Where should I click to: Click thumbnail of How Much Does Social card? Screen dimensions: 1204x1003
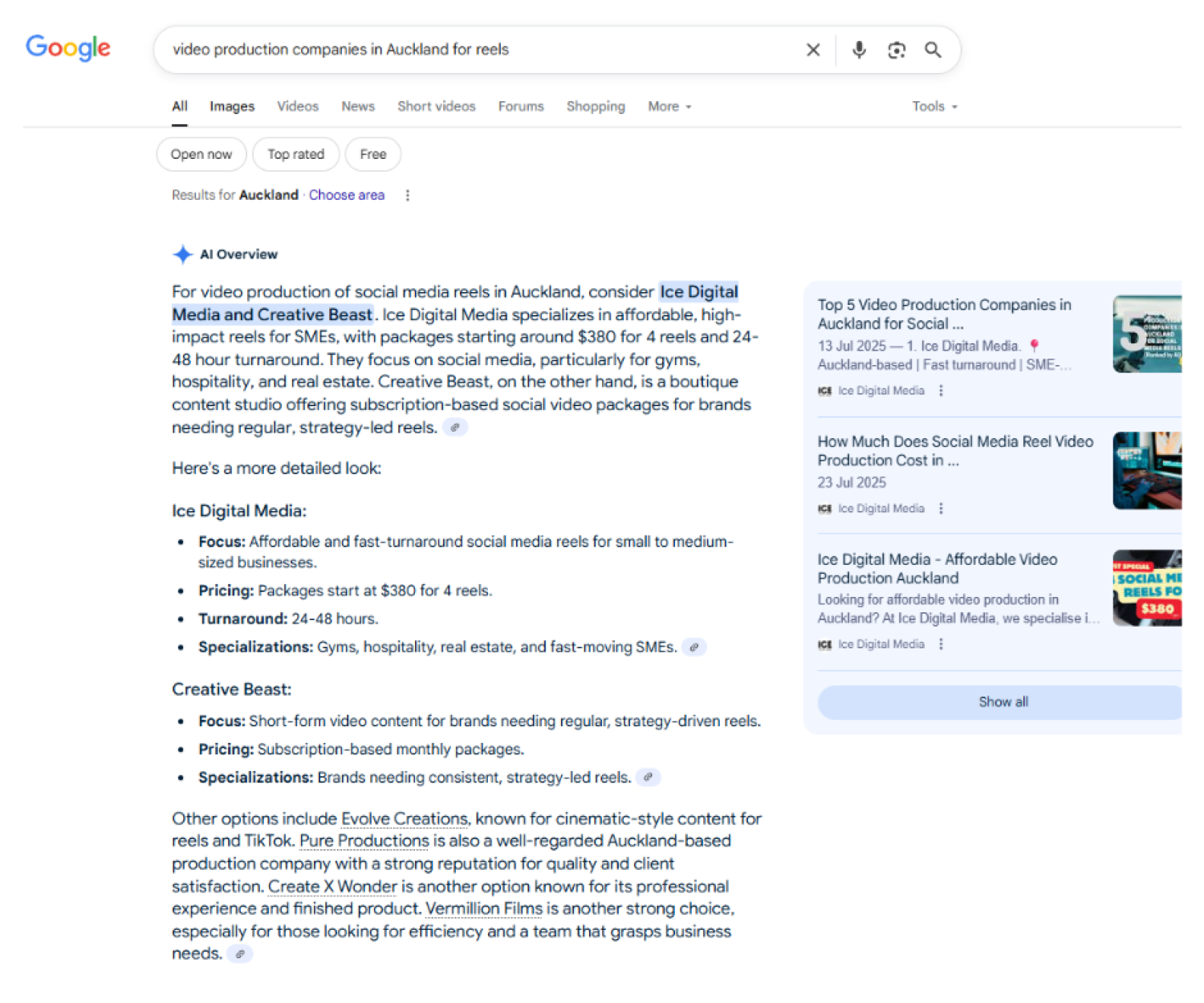click(x=1147, y=470)
